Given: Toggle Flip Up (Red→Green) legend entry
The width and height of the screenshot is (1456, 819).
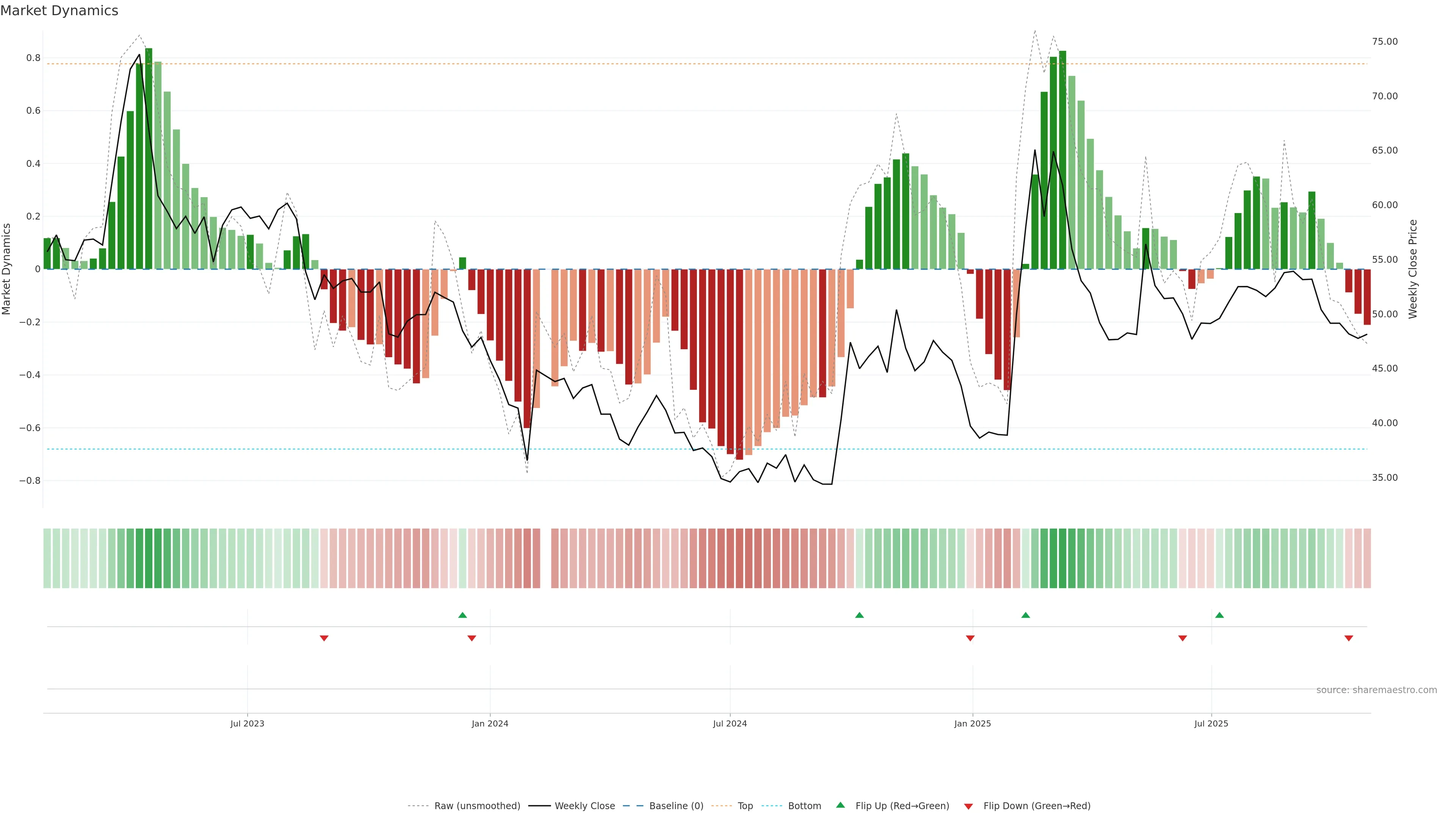Looking at the screenshot, I should click(x=902, y=806).
